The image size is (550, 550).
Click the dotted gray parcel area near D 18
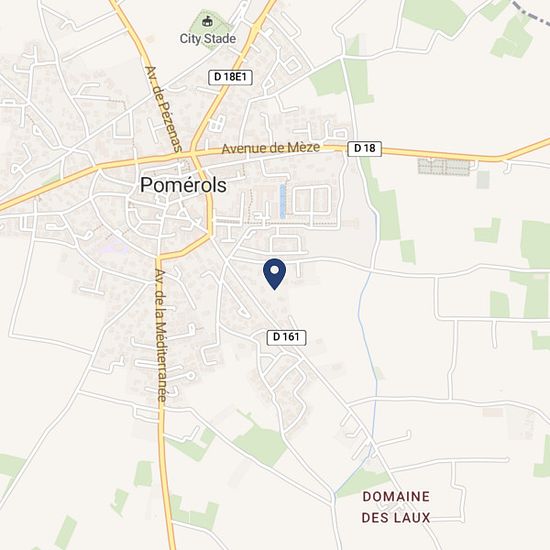click(444, 167)
